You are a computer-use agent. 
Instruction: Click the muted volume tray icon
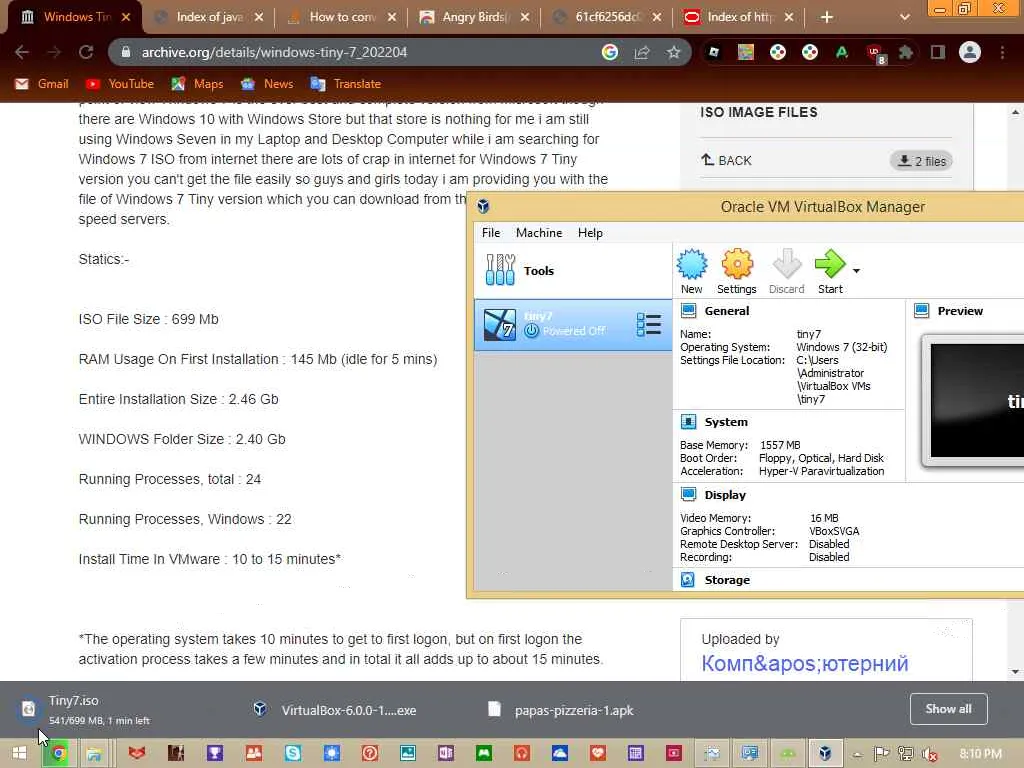[929, 754]
